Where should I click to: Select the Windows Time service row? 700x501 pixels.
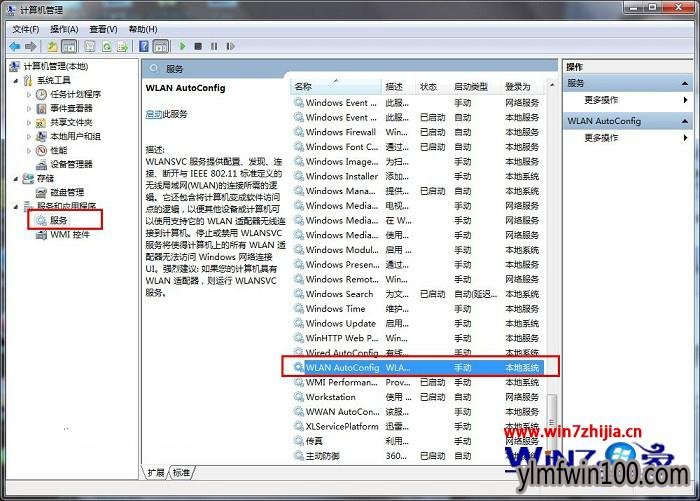coord(418,309)
